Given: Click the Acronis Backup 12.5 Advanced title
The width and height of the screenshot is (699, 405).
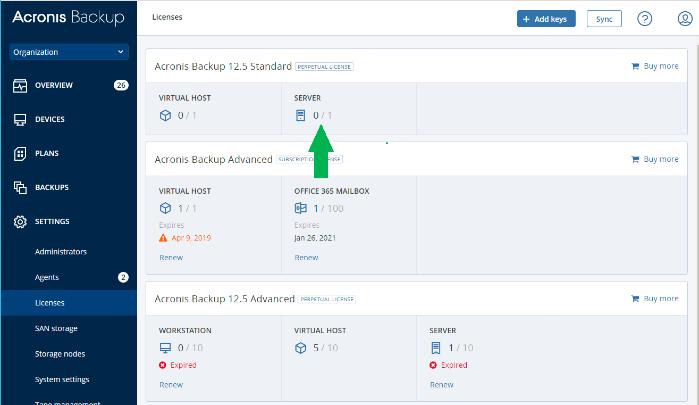Looking at the screenshot, I should [225, 299].
